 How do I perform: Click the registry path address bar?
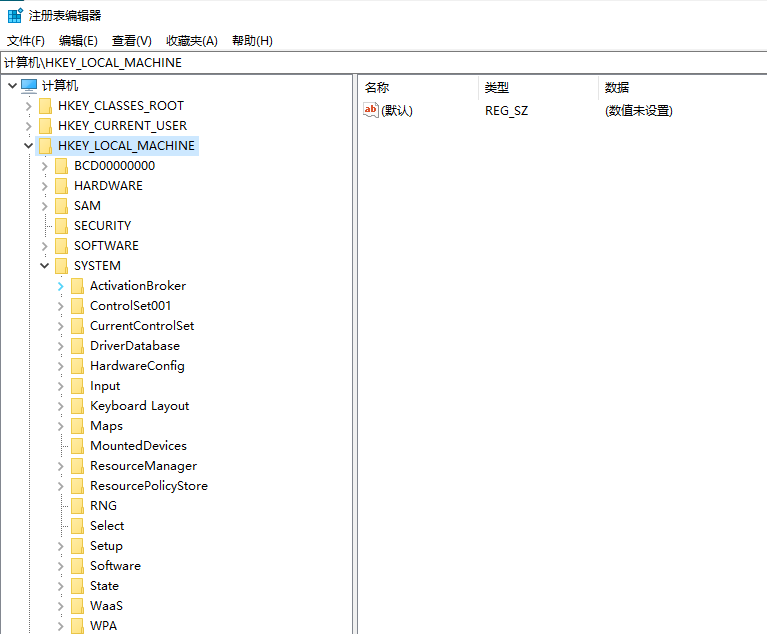click(383, 62)
